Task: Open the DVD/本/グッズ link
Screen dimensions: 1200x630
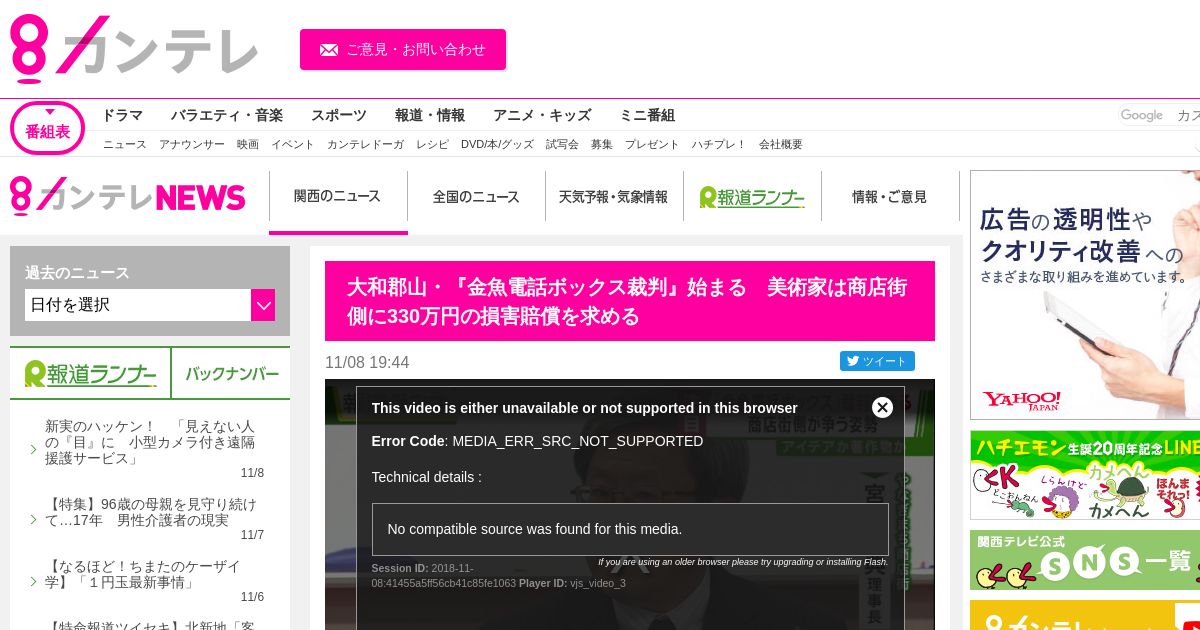Action: point(497,144)
